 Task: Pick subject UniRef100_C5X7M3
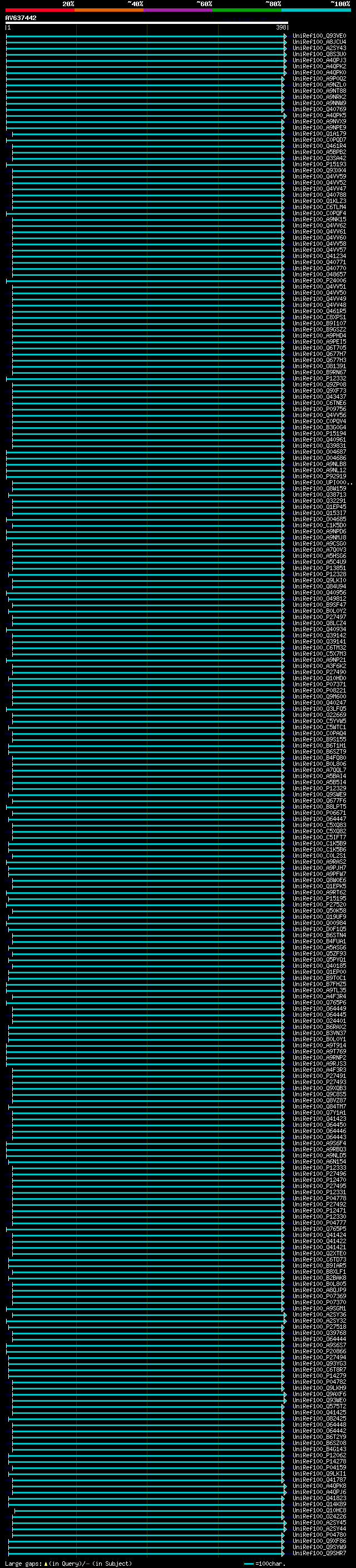(319, 654)
